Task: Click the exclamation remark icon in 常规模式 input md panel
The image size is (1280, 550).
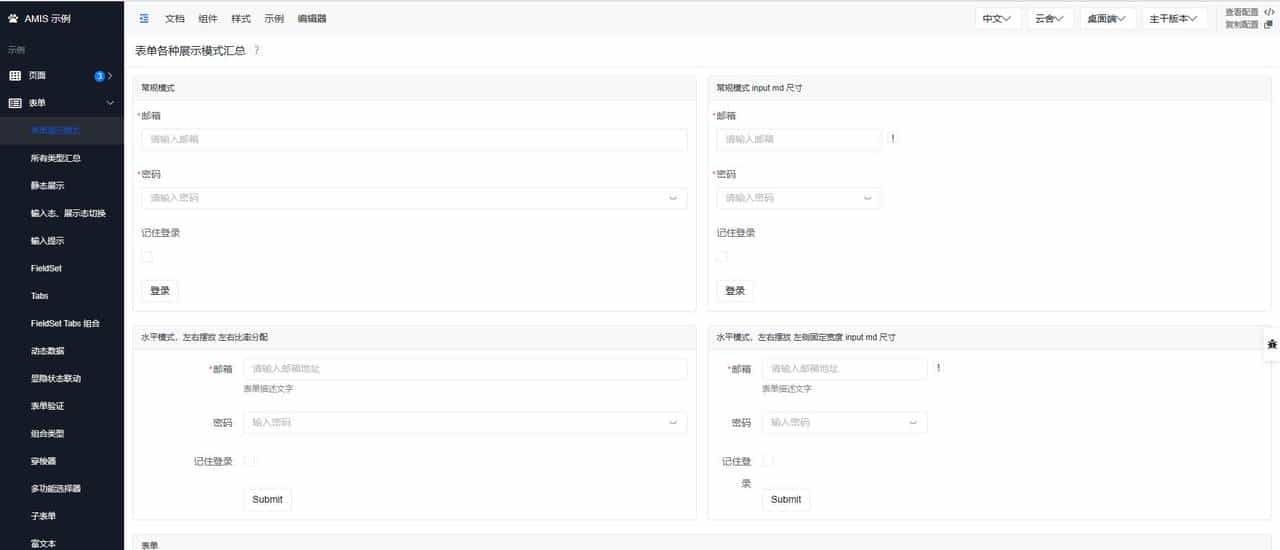Action: coord(893,138)
